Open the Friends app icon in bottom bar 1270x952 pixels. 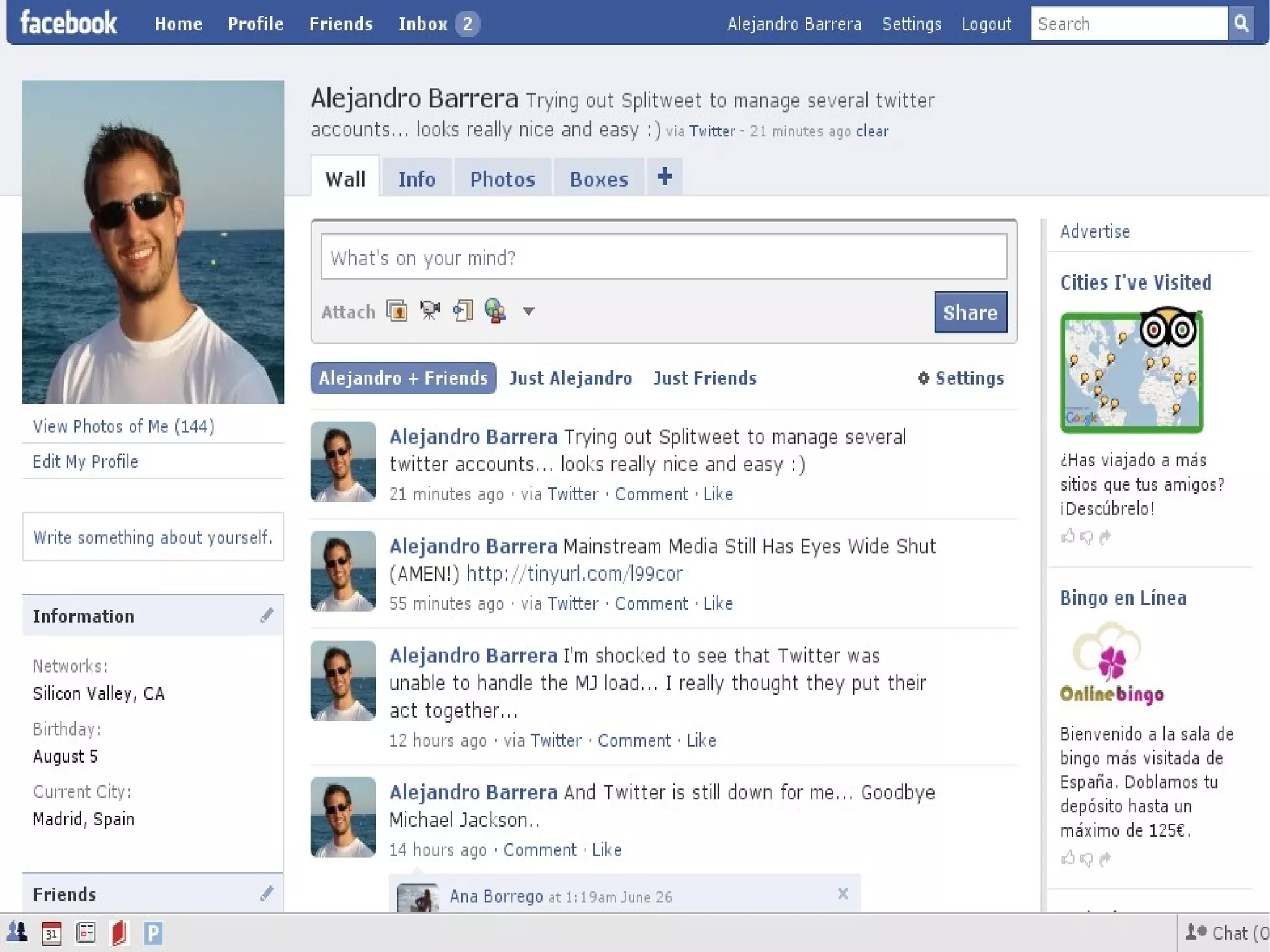(17, 932)
